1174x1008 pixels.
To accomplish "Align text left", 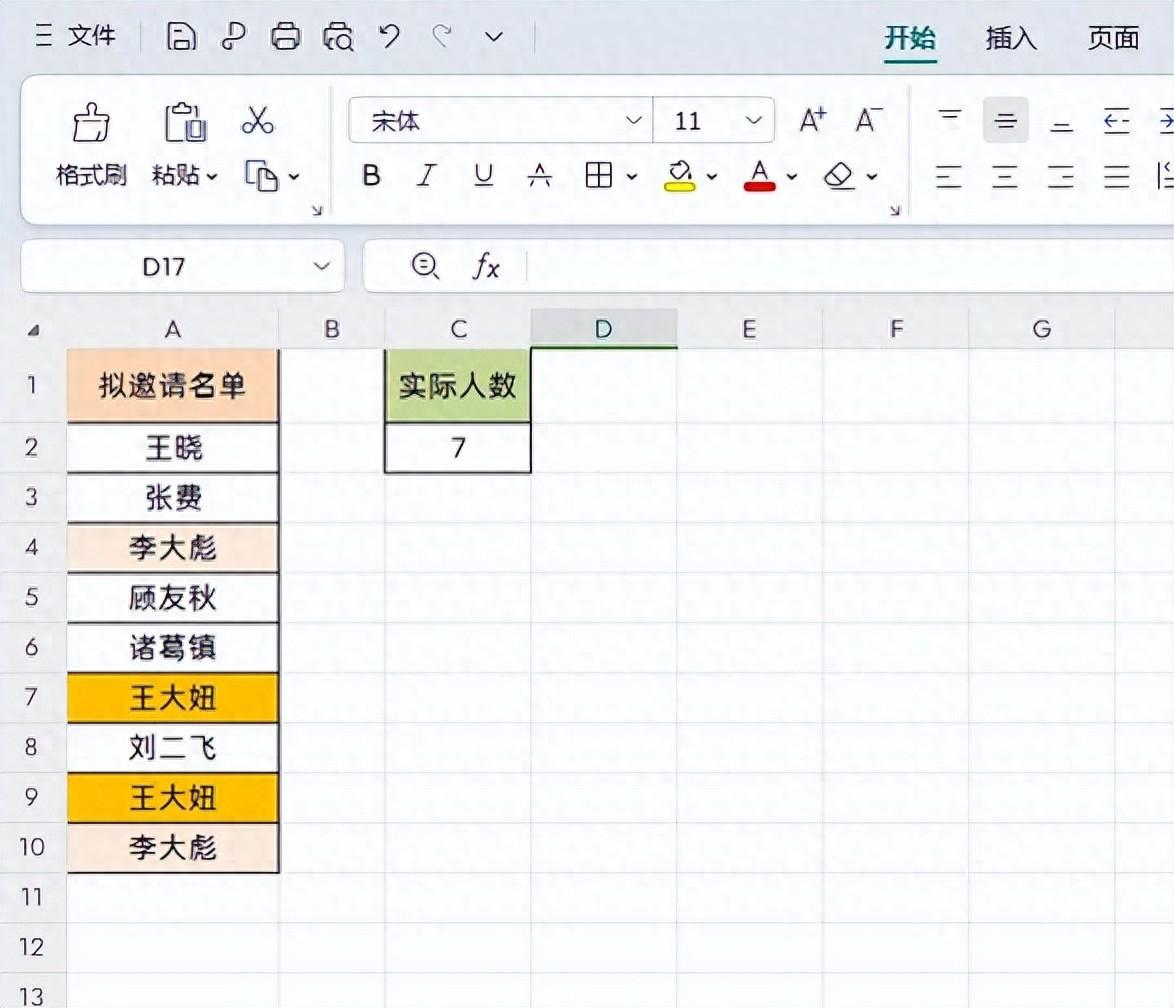I will (949, 177).
